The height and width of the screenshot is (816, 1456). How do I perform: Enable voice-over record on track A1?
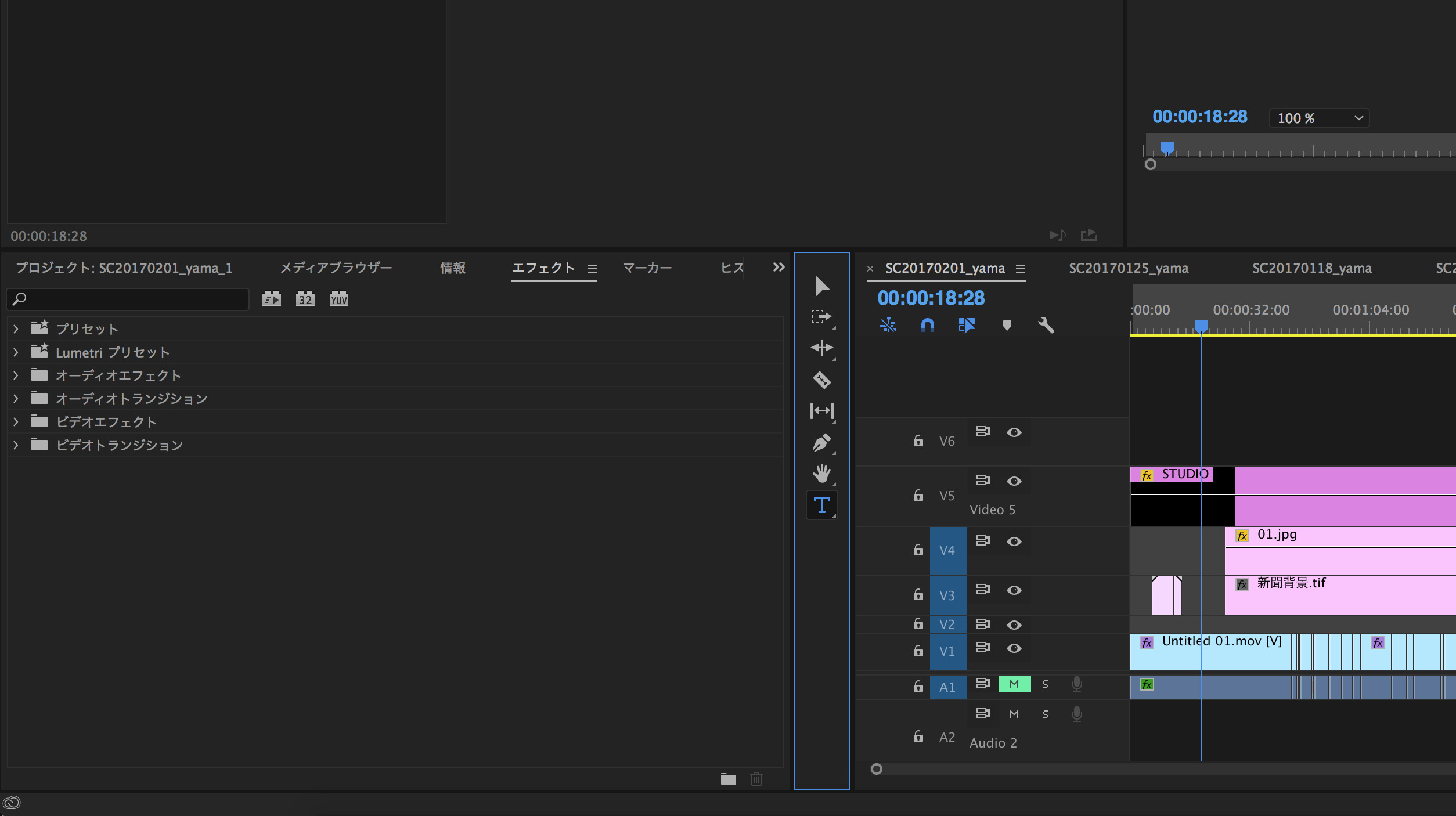tap(1076, 684)
